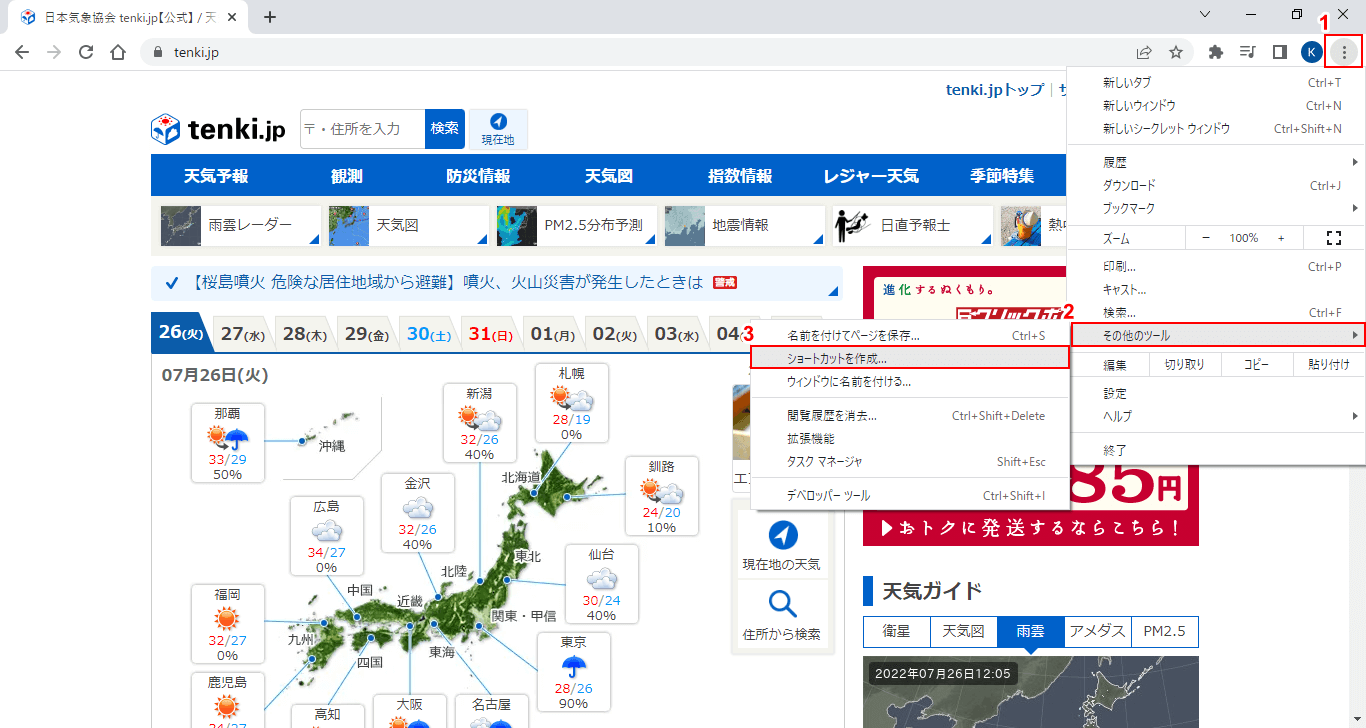Click the site lock icon in address bar
Viewport: 1366px width, 728px height.
point(157,52)
